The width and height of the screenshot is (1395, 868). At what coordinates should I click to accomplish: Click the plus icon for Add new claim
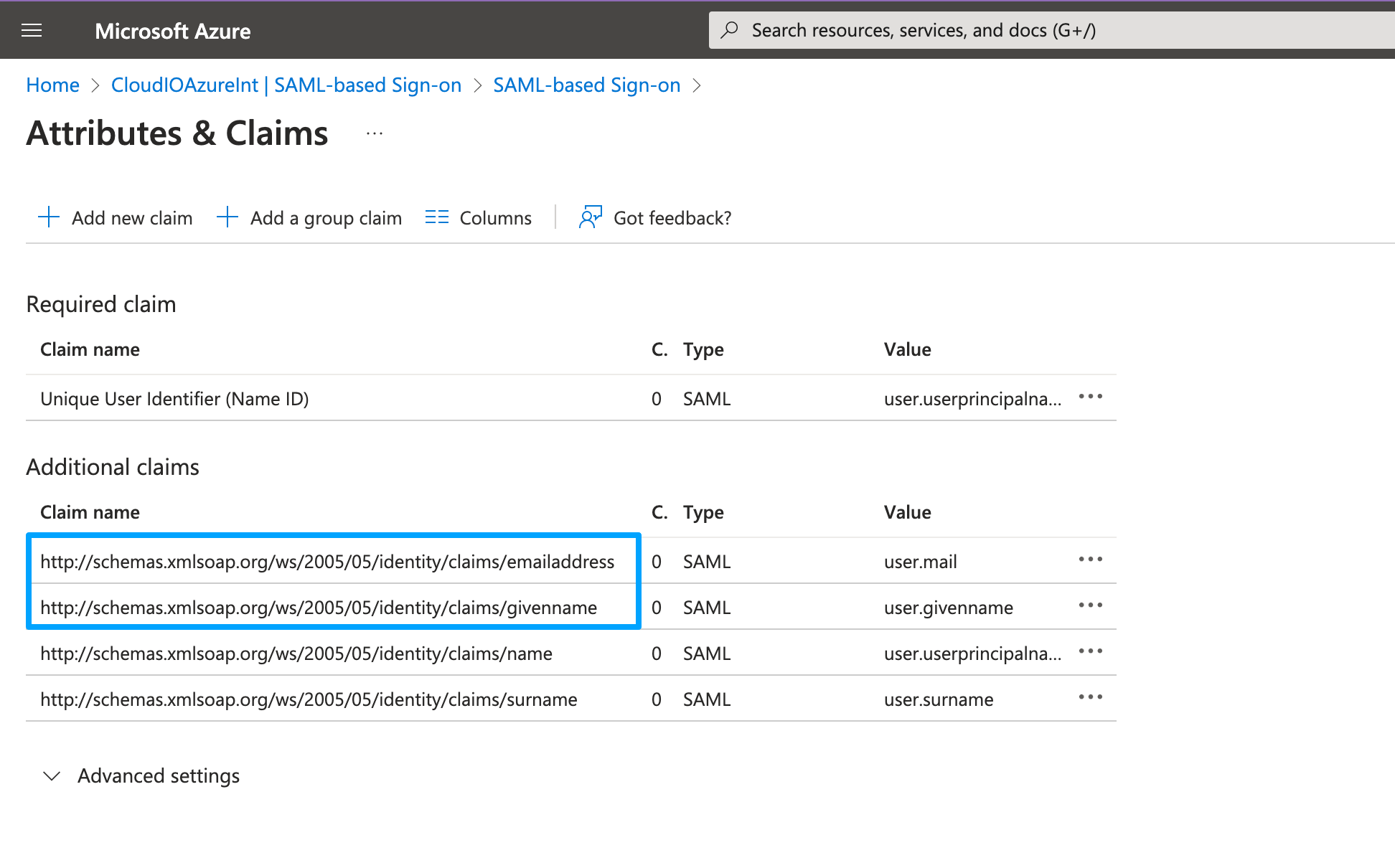coord(48,217)
